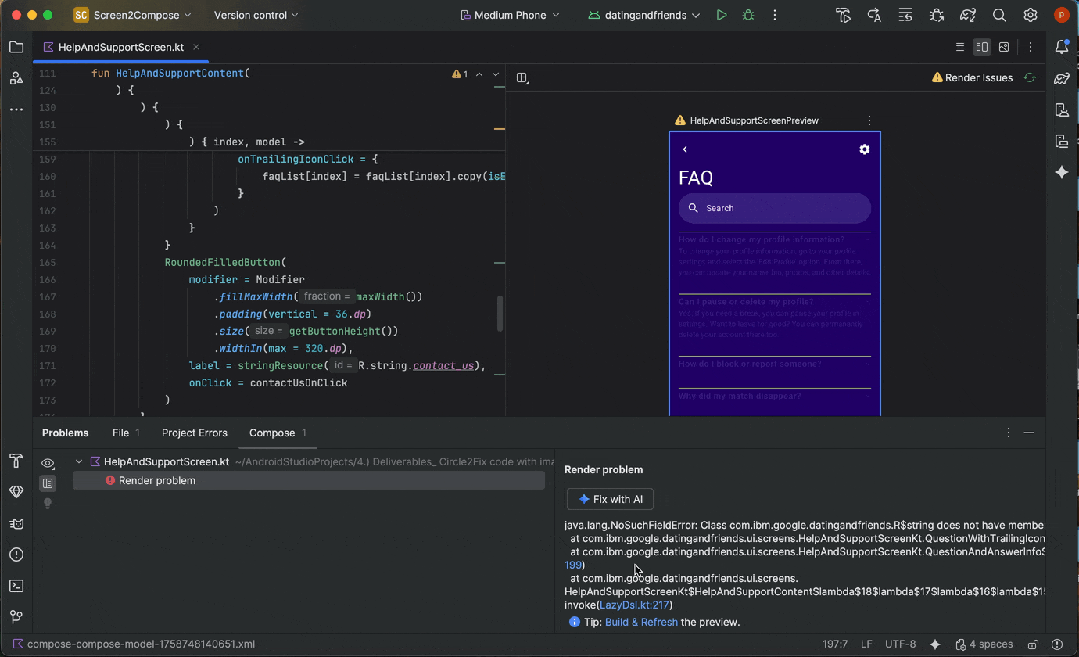Switch to the Project Errors tab
The height and width of the screenshot is (657, 1079).
194,433
